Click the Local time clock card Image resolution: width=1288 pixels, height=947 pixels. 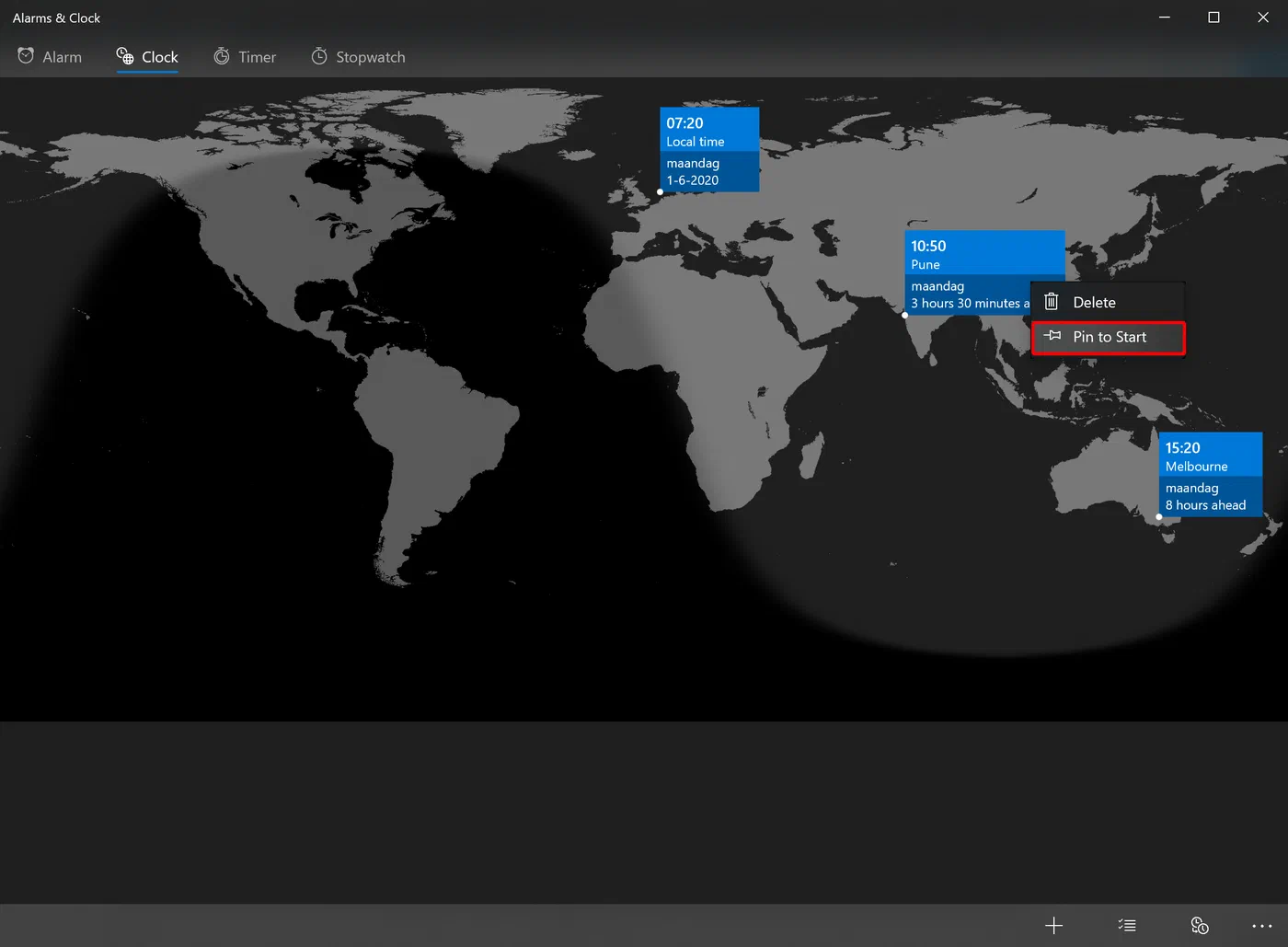[709, 149]
